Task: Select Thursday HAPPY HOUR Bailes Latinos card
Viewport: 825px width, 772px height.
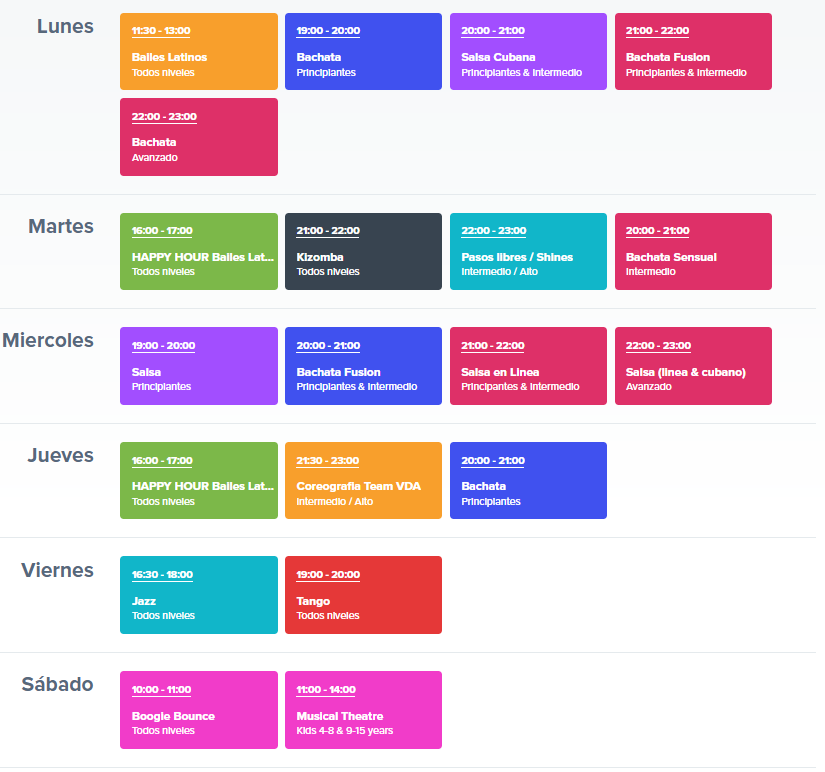Action: pos(199,480)
